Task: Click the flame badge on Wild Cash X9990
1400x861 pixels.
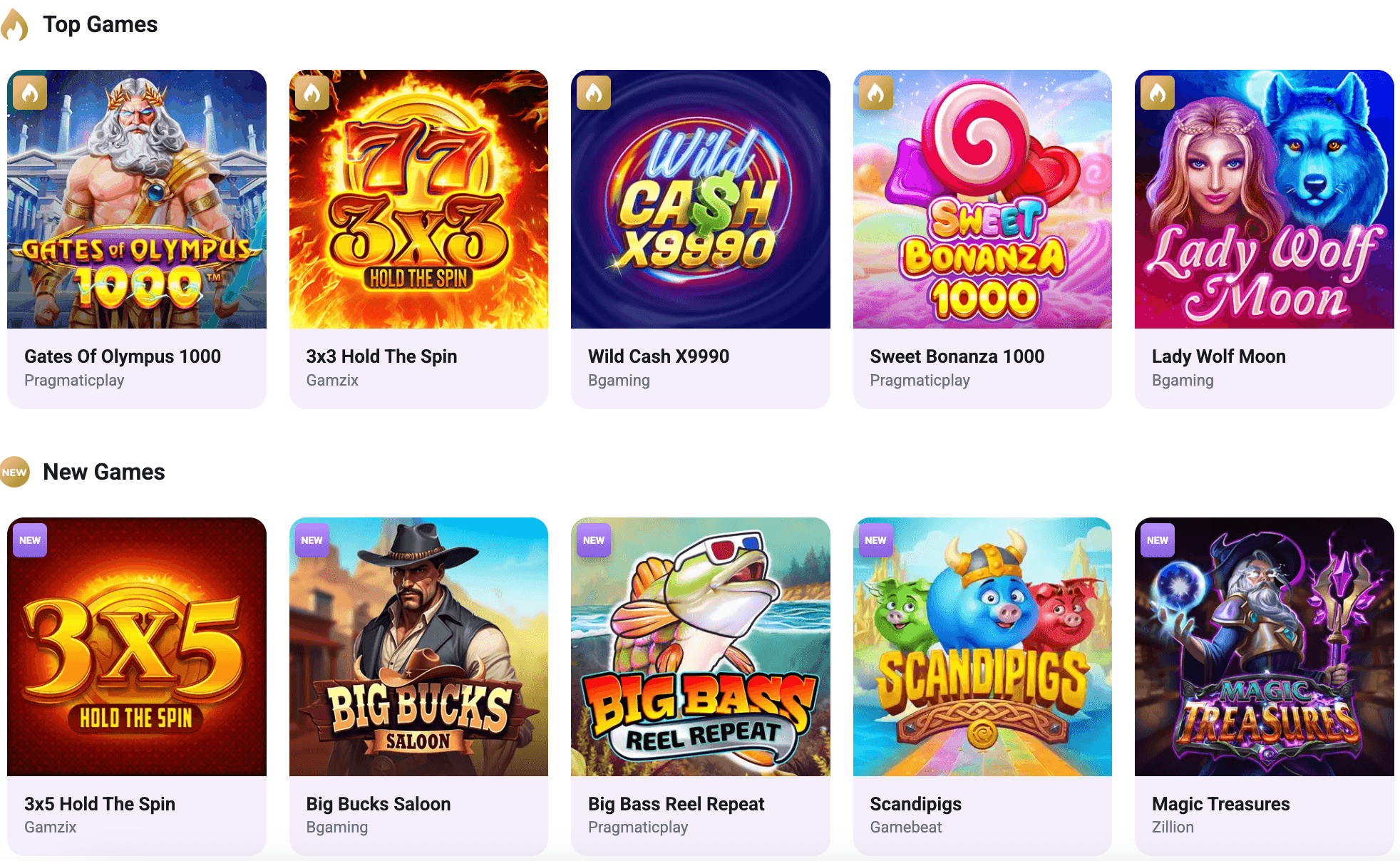Action: pyautogui.click(x=594, y=93)
